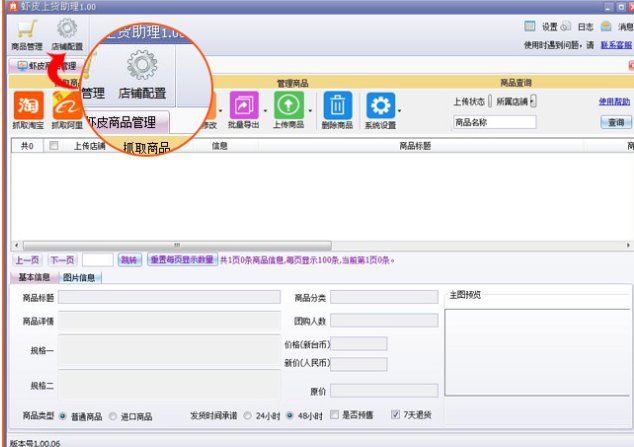The width and height of the screenshot is (634, 447).
Task: Click the 跳转 jump button
Action: 129,259
